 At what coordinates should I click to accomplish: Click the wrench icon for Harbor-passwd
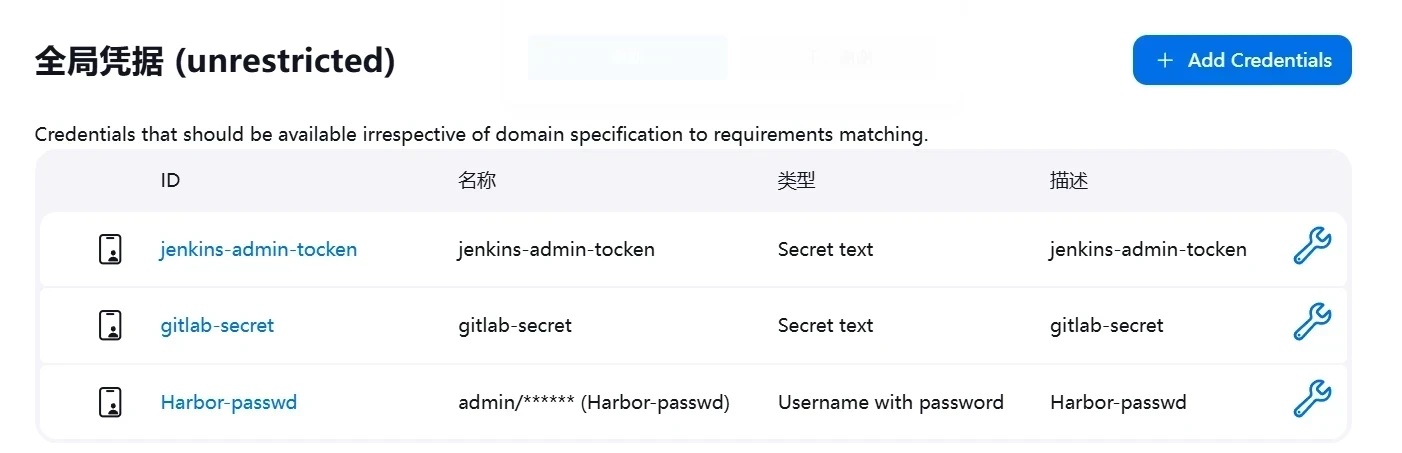click(x=1311, y=399)
